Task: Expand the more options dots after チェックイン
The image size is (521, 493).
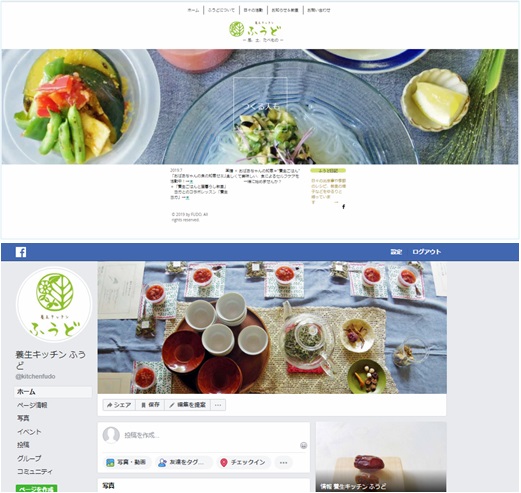Action: (283, 462)
